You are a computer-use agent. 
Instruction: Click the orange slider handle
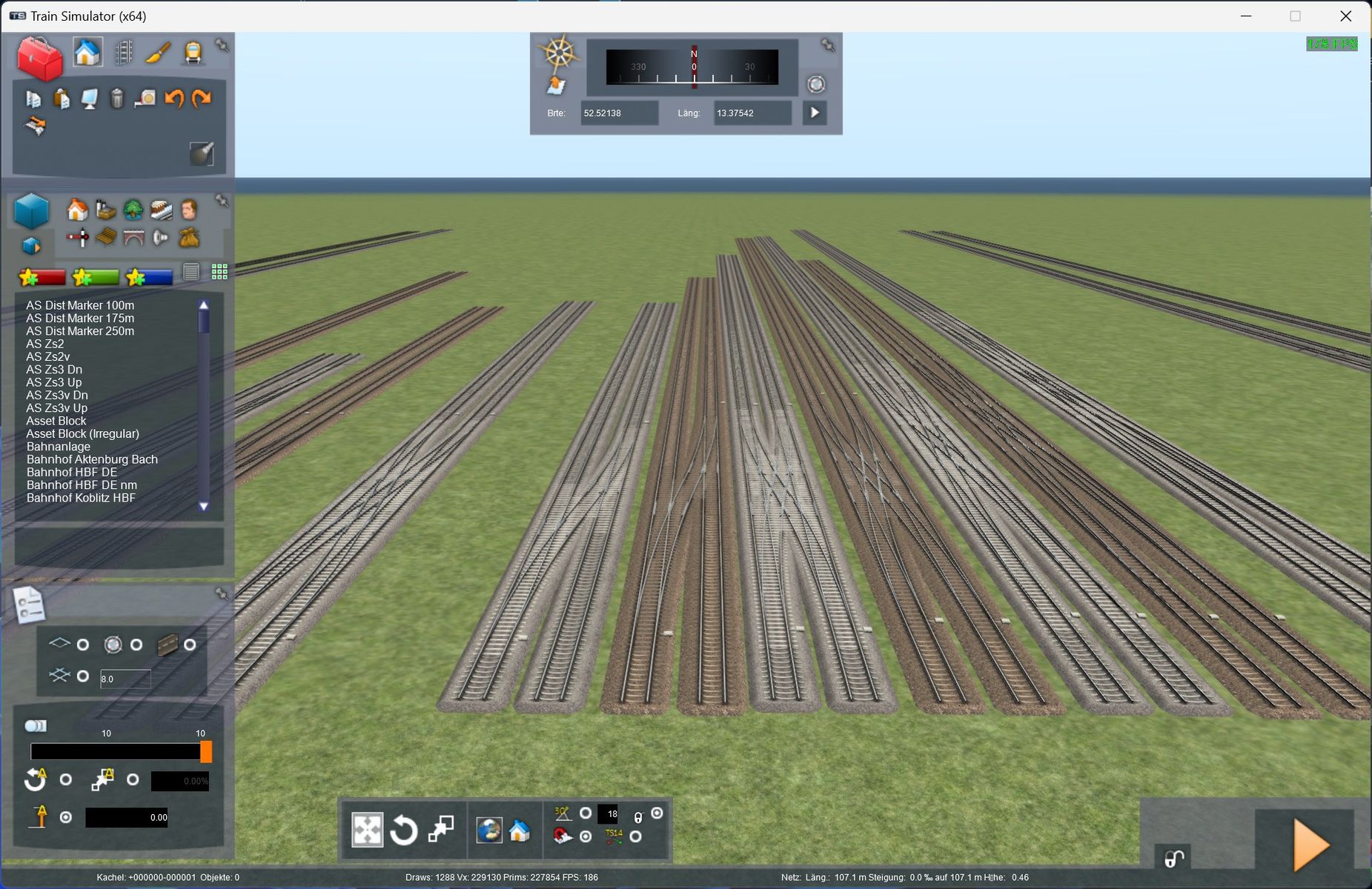(206, 752)
